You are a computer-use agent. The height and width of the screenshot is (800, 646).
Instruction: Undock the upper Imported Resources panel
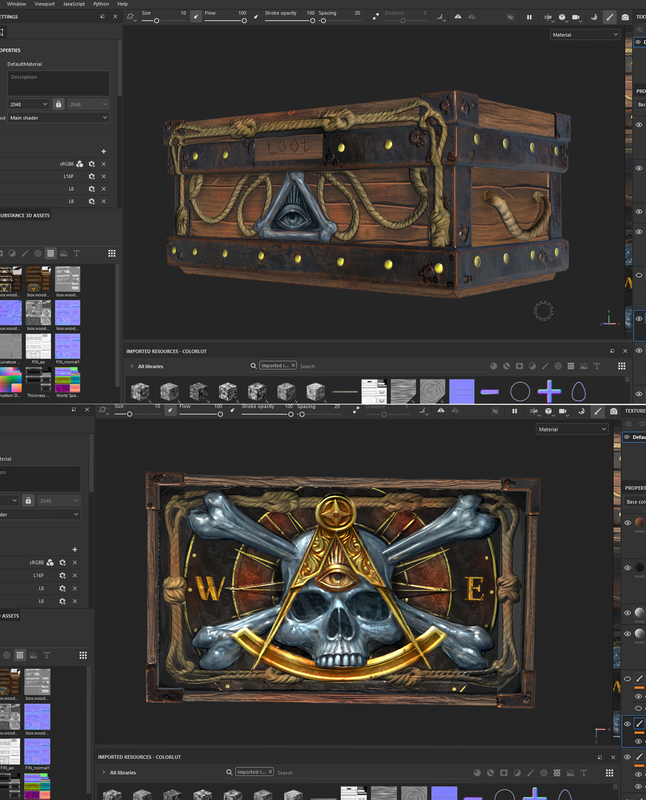click(x=612, y=351)
